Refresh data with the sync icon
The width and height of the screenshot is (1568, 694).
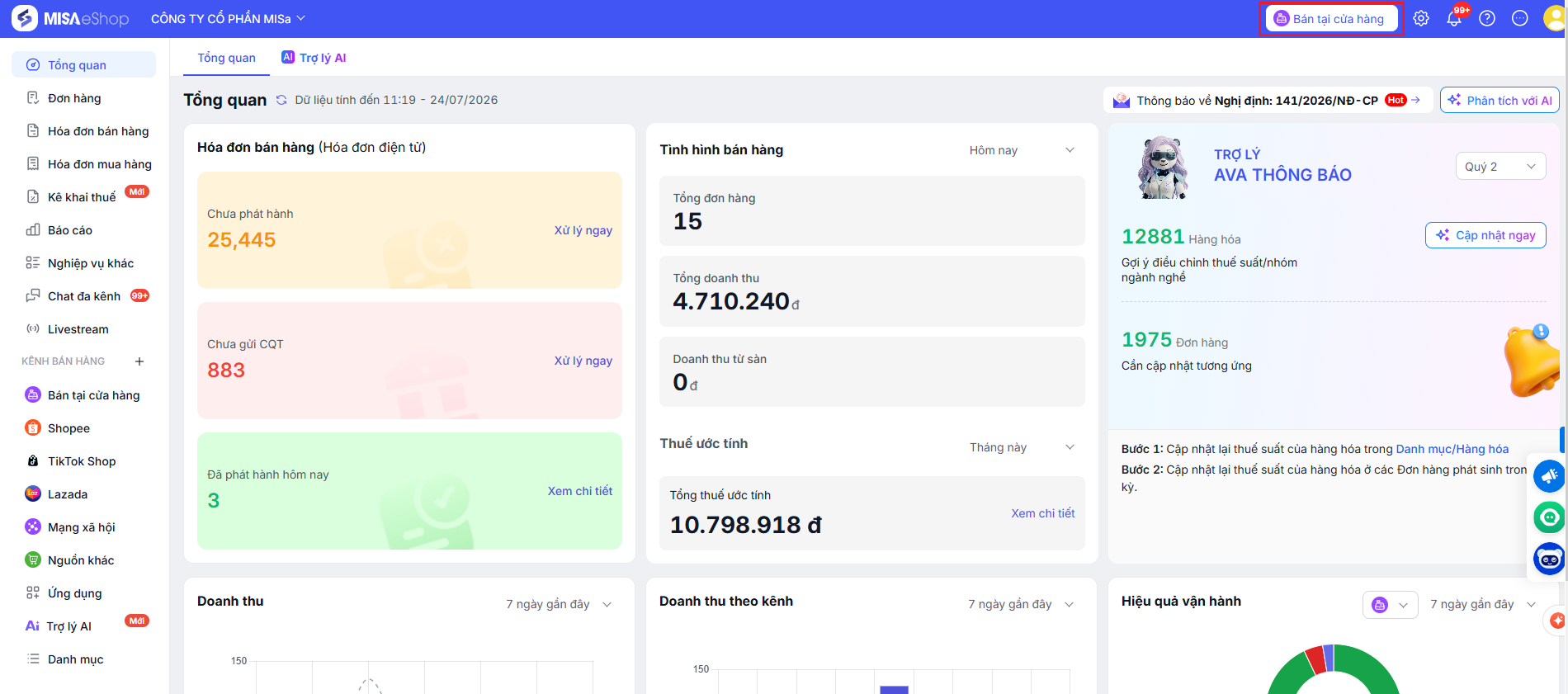click(281, 100)
